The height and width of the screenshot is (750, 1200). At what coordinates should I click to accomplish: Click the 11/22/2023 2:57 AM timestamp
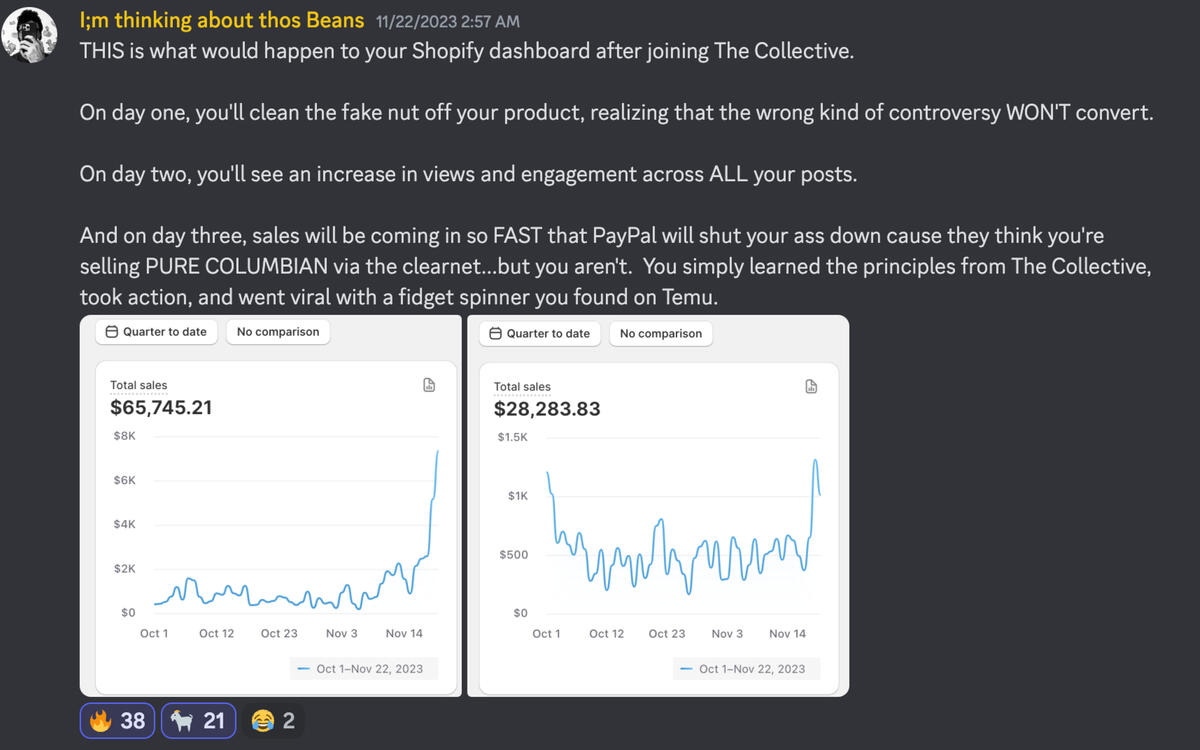click(x=447, y=22)
